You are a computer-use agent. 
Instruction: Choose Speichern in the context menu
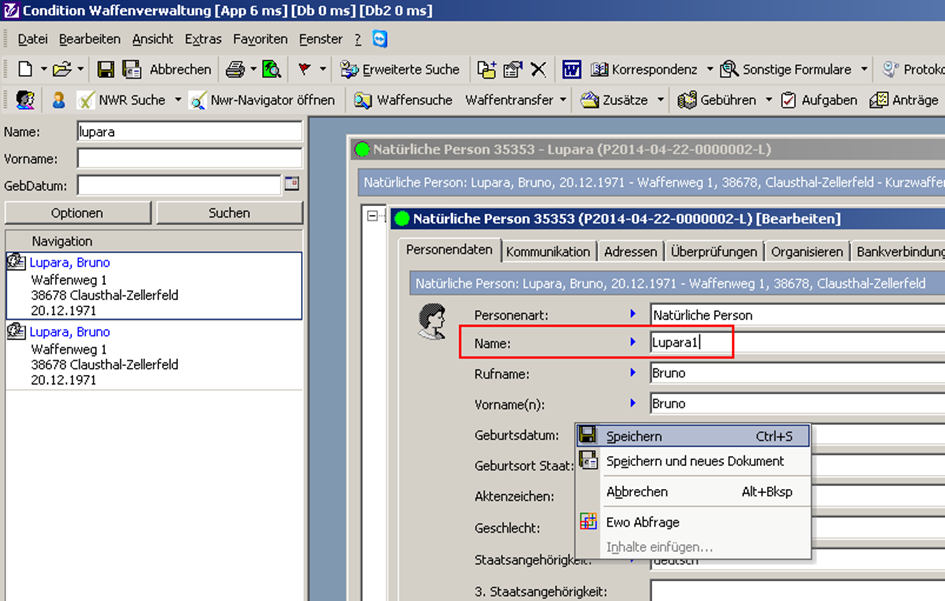[x=634, y=436]
